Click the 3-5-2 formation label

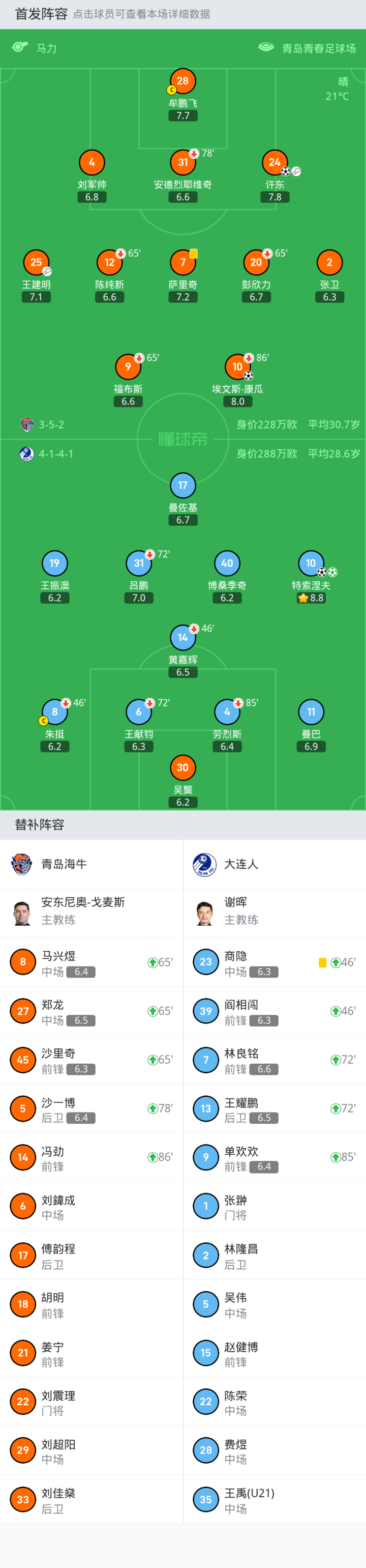point(51,425)
